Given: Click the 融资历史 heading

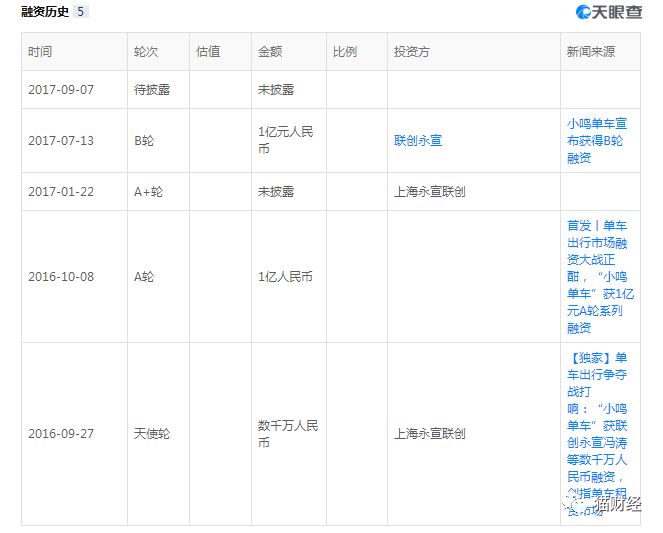Looking at the screenshot, I should point(45,12).
